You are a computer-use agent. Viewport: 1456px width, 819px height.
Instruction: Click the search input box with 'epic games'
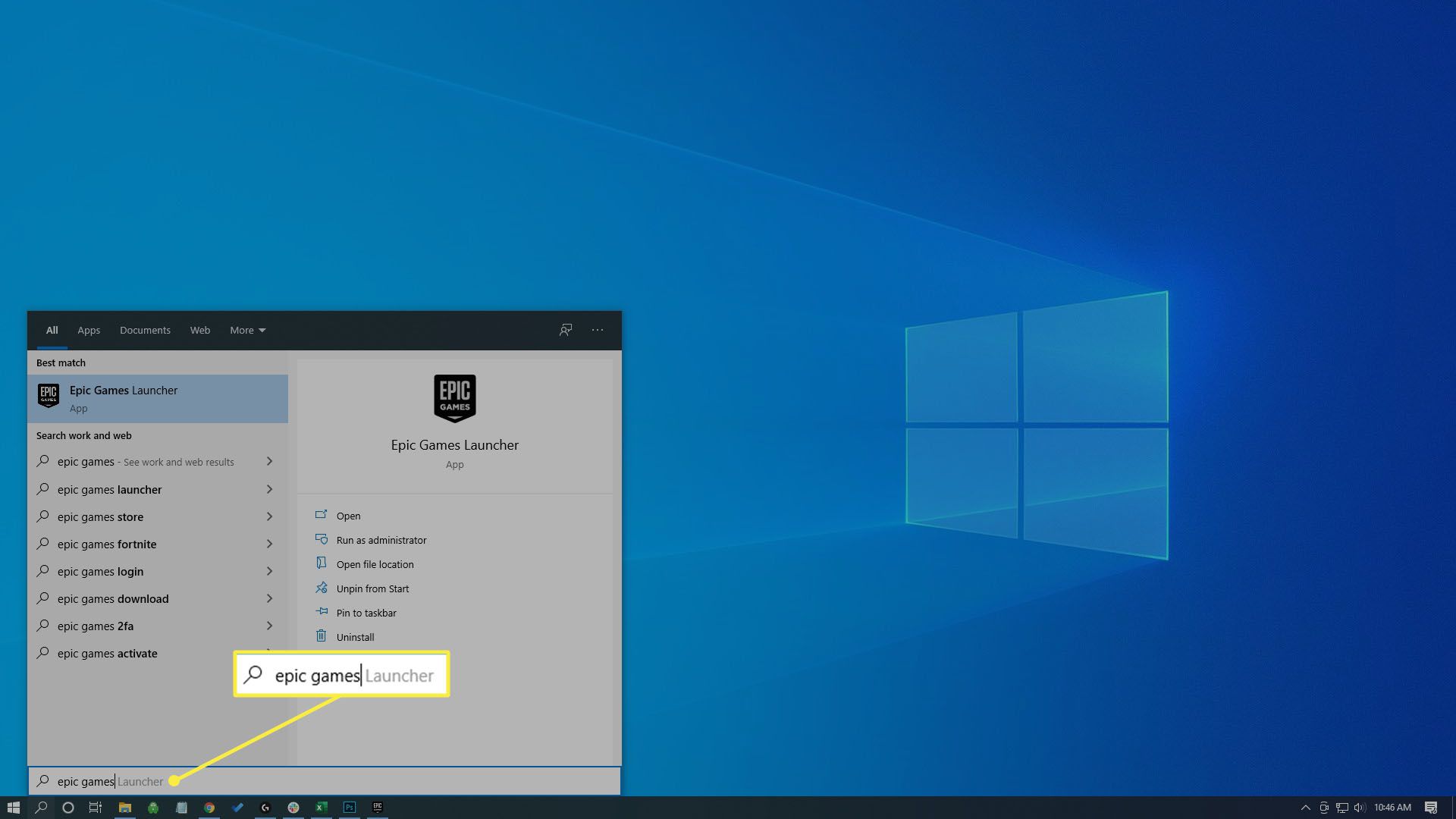click(x=325, y=781)
